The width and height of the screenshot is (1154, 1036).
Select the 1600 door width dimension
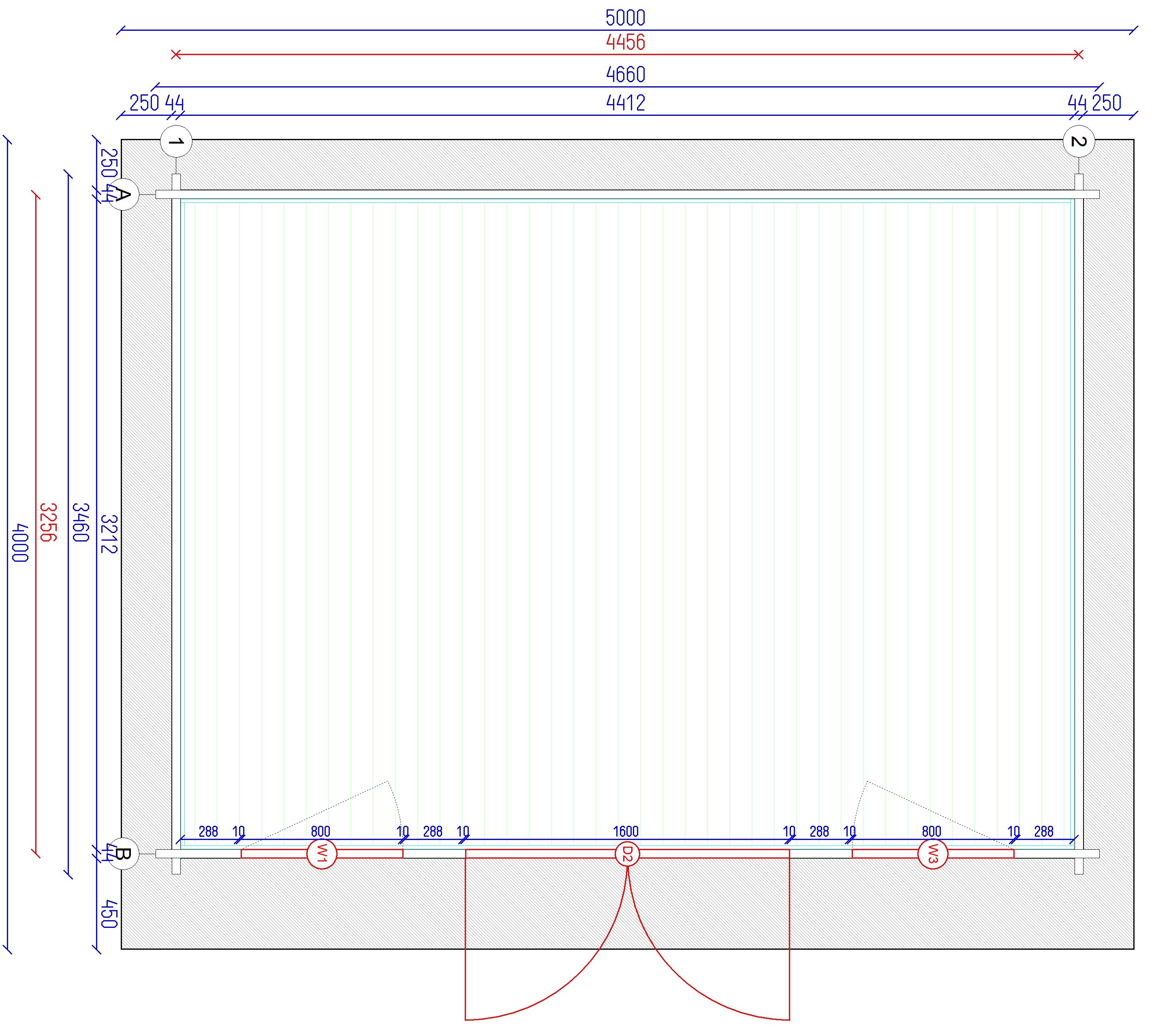(x=625, y=831)
